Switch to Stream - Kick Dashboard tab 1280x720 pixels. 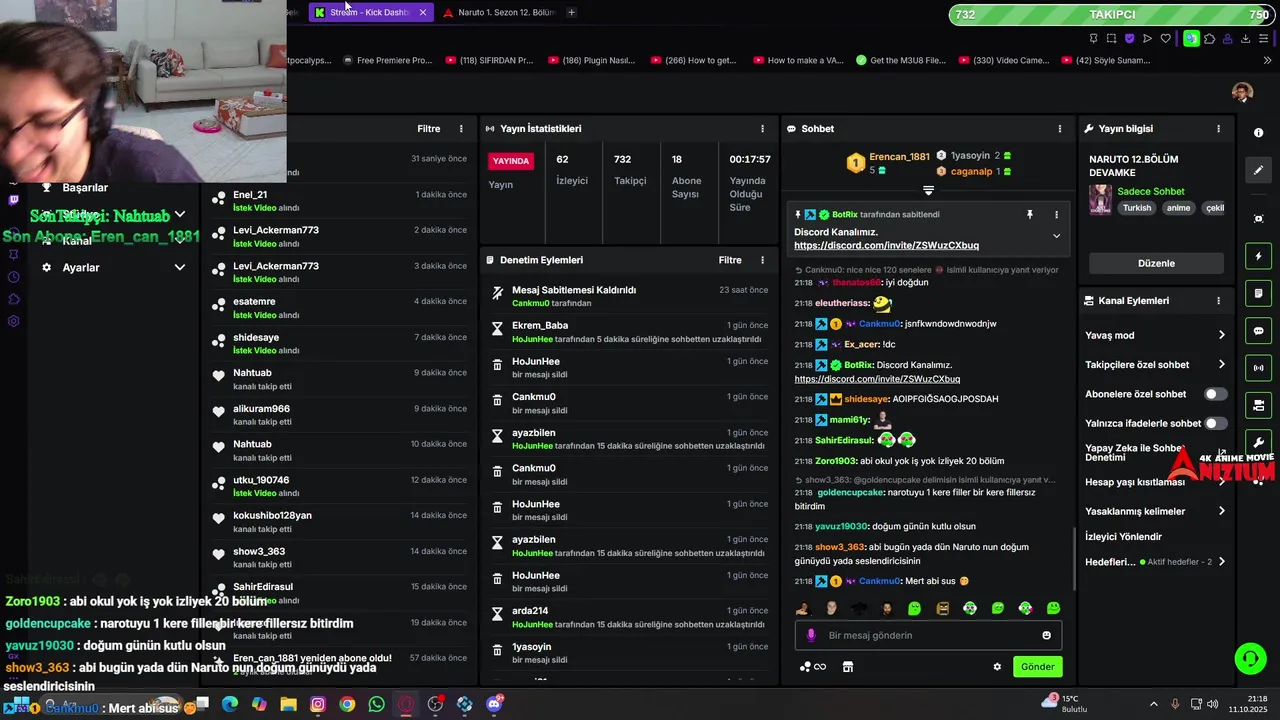pos(370,12)
